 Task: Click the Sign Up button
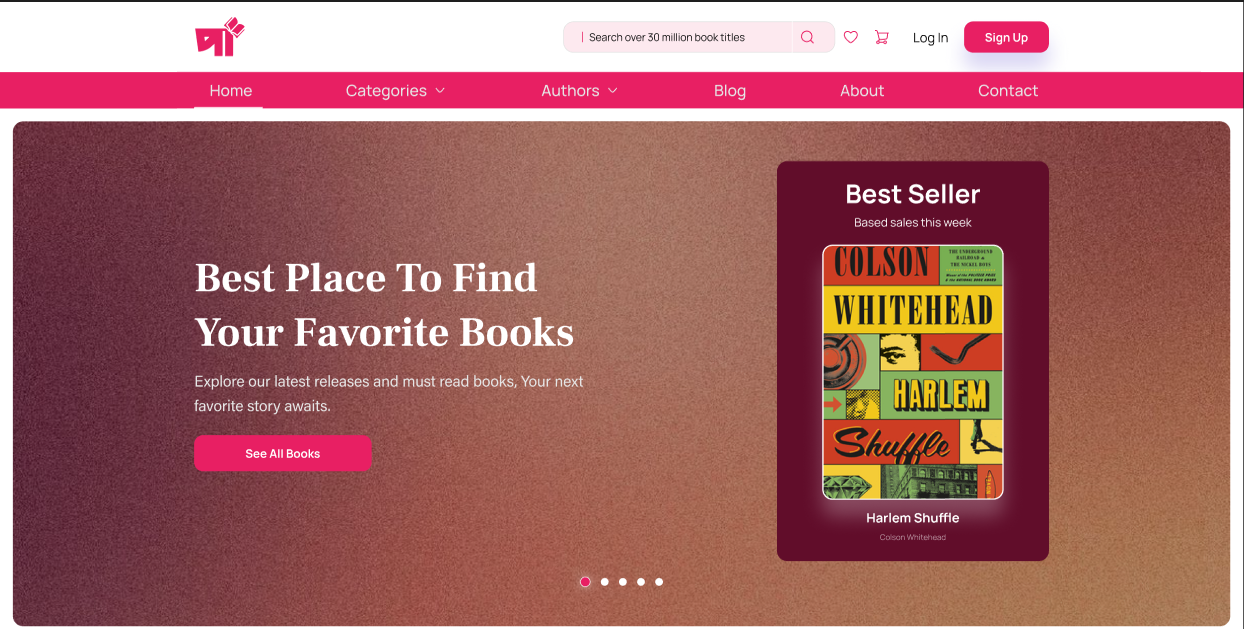pyautogui.click(x=1006, y=37)
